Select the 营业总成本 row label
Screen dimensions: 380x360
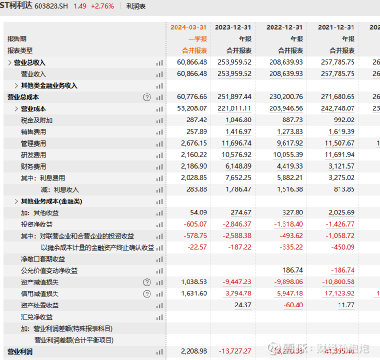(23, 97)
